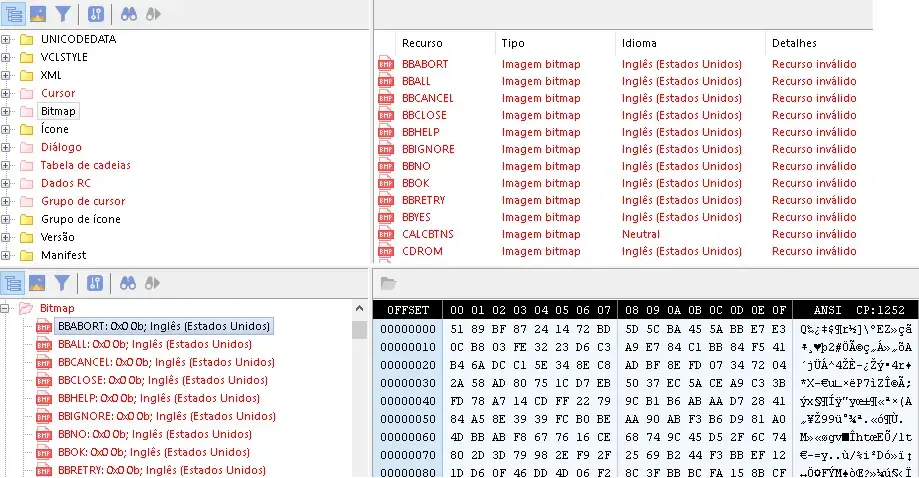Click image preview icon in upper toolbar
Viewport: 919px width, 478px height.
coord(37,14)
